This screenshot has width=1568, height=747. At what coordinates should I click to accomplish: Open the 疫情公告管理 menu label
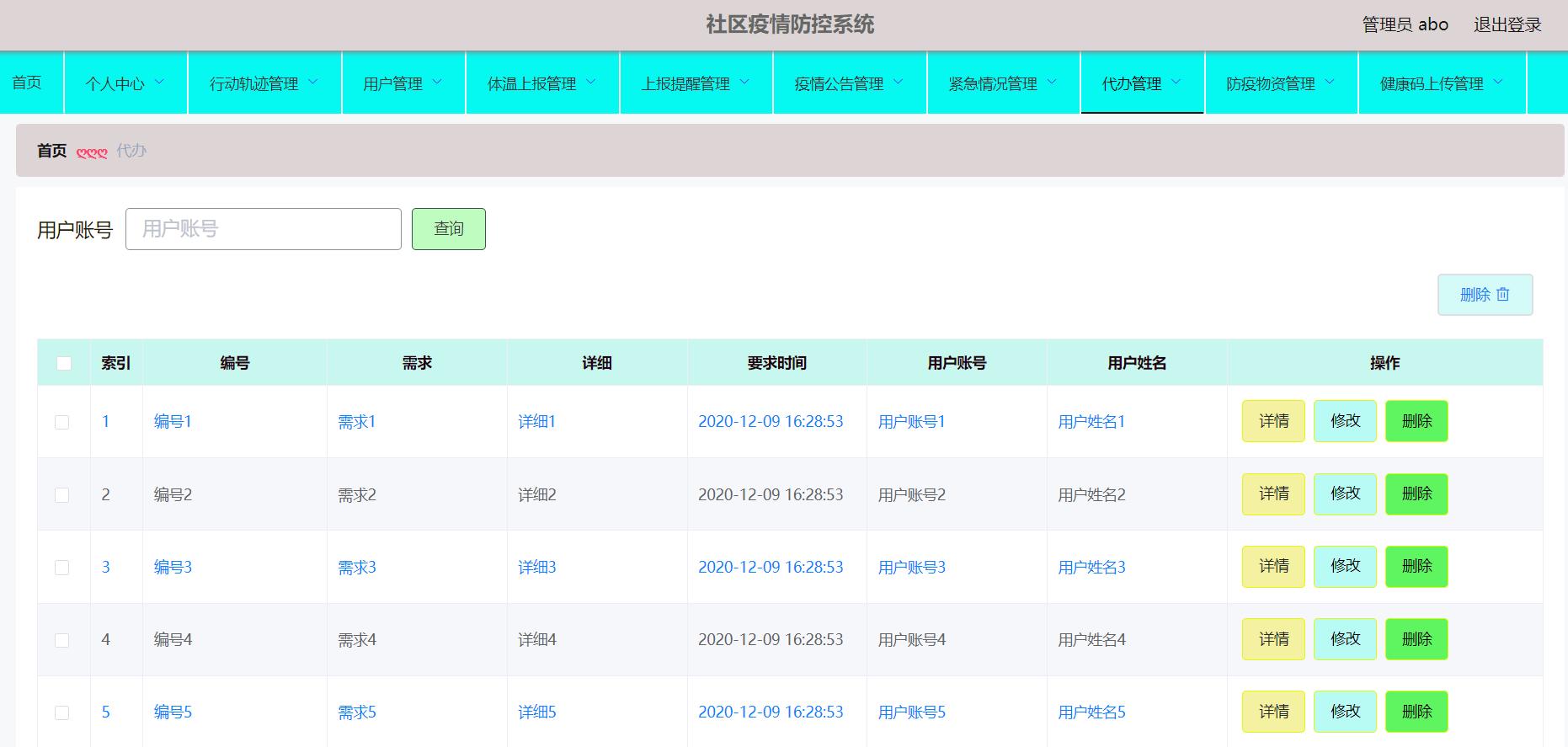[x=840, y=84]
